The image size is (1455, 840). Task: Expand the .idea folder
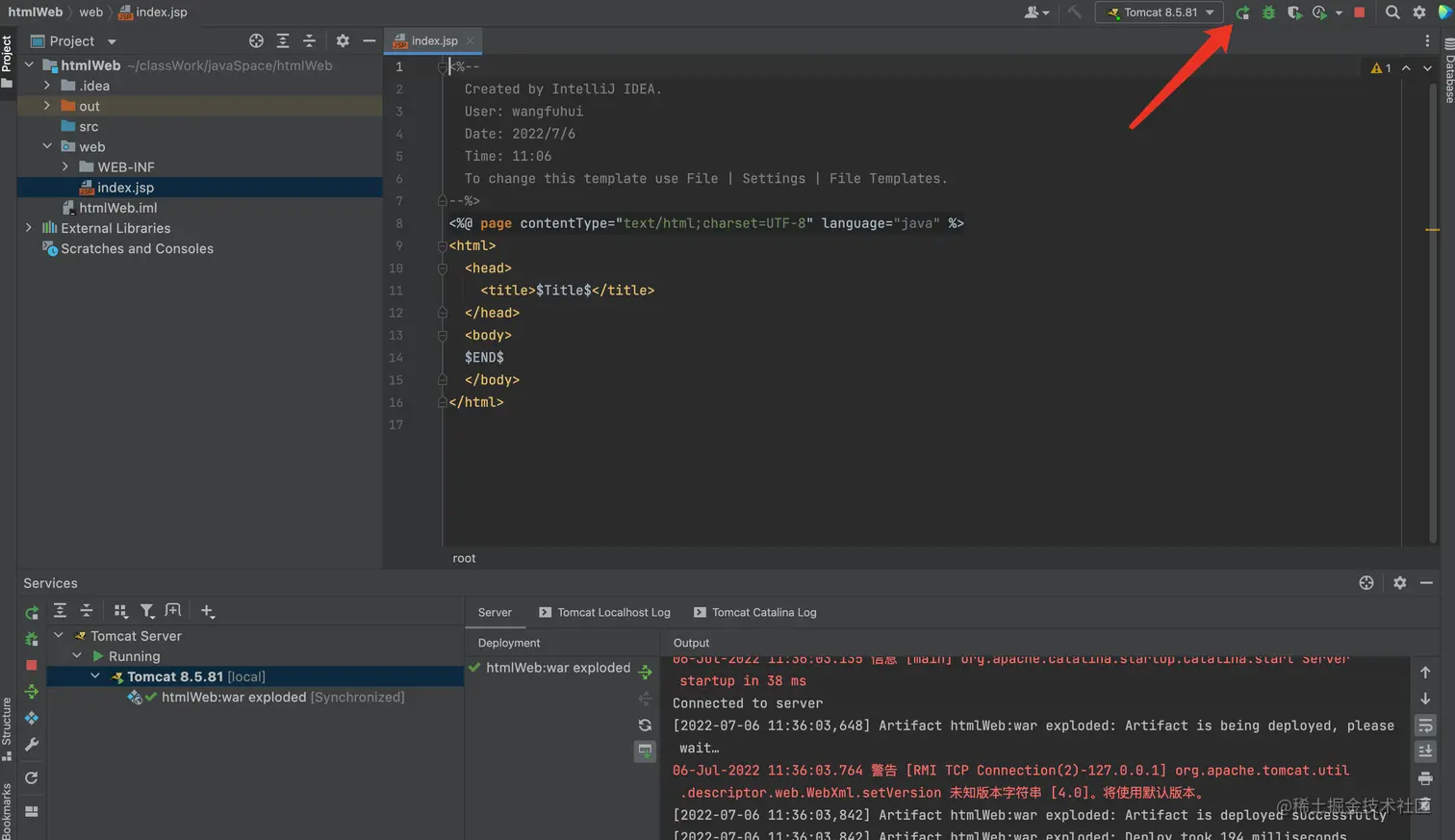point(47,85)
